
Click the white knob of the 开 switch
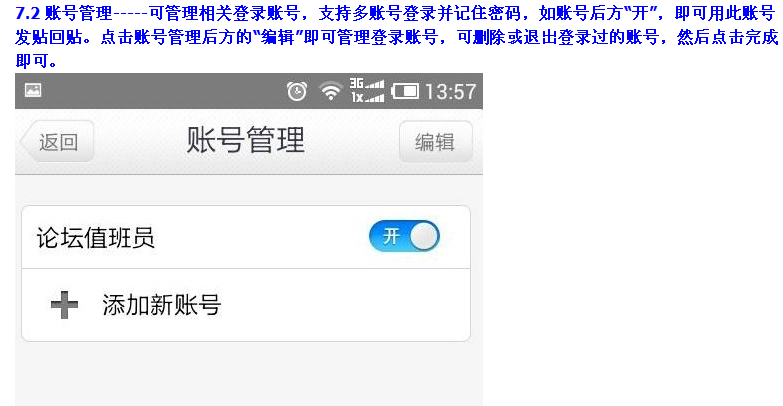(424, 236)
